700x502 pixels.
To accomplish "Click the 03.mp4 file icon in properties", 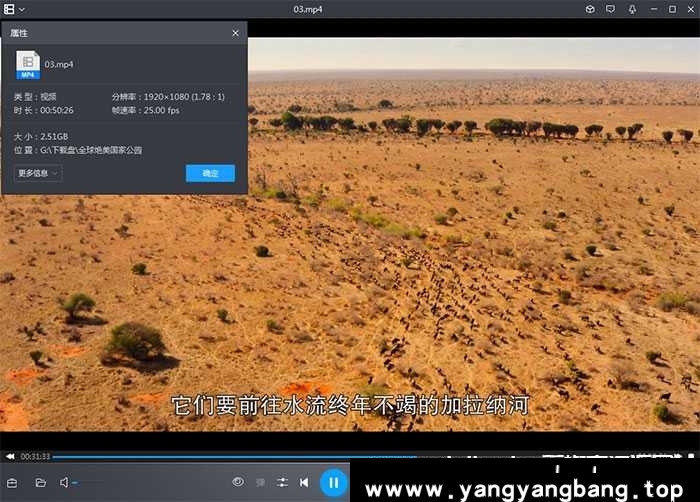I will point(28,65).
